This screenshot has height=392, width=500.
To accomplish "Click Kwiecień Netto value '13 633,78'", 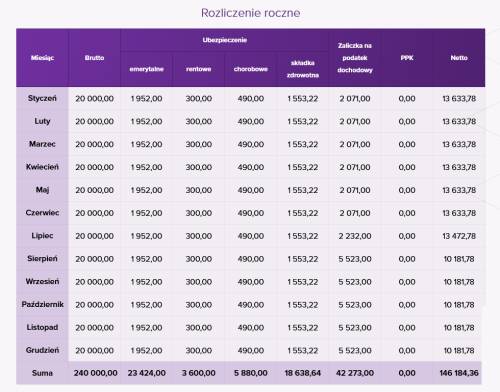I will pyautogui.click(x=459, y=167).
